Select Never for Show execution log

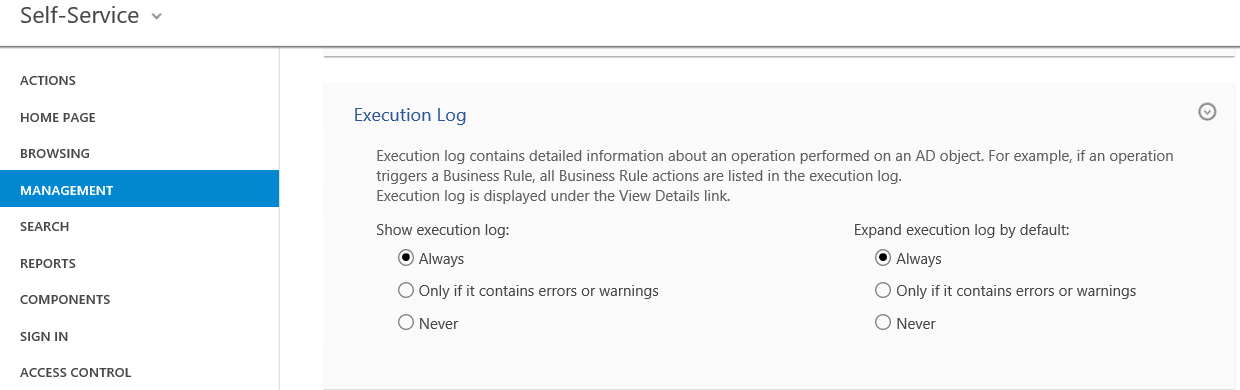click(406, 323)
